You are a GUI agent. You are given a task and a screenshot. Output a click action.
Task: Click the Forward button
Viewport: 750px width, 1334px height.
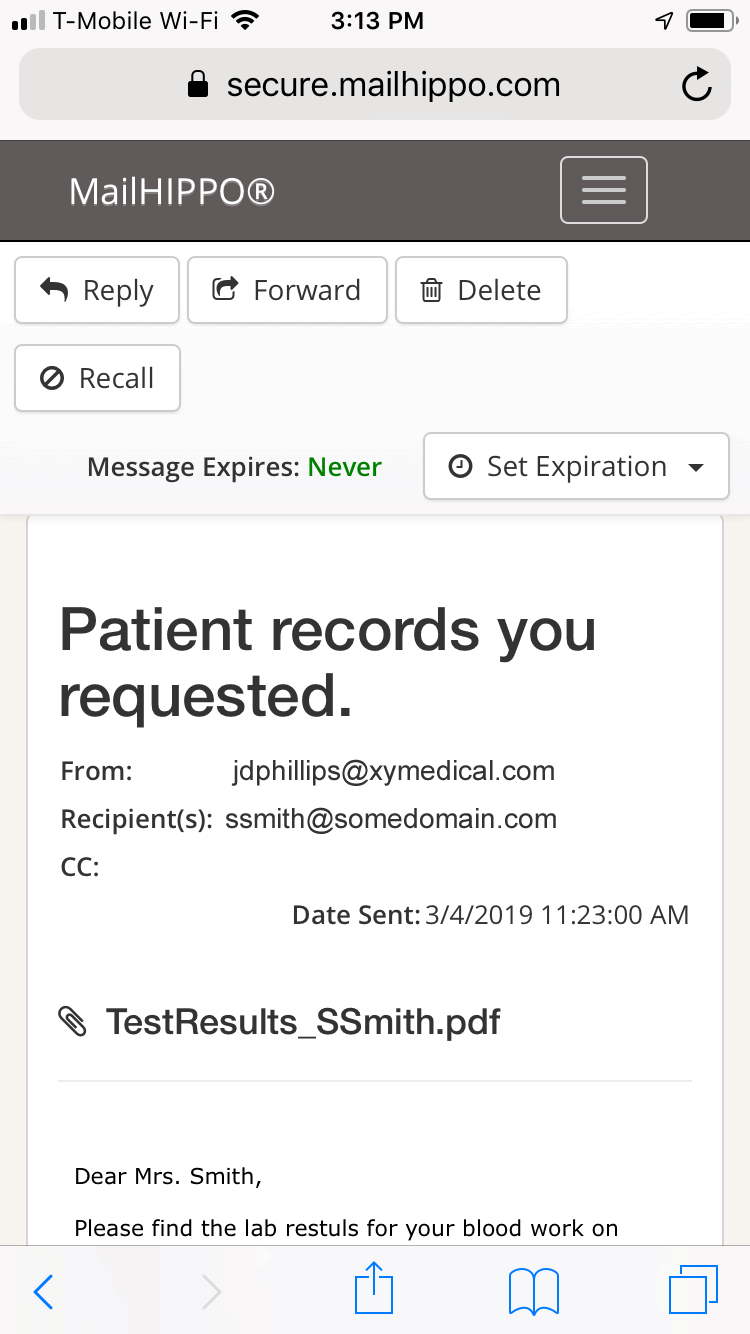click(287, 290)
